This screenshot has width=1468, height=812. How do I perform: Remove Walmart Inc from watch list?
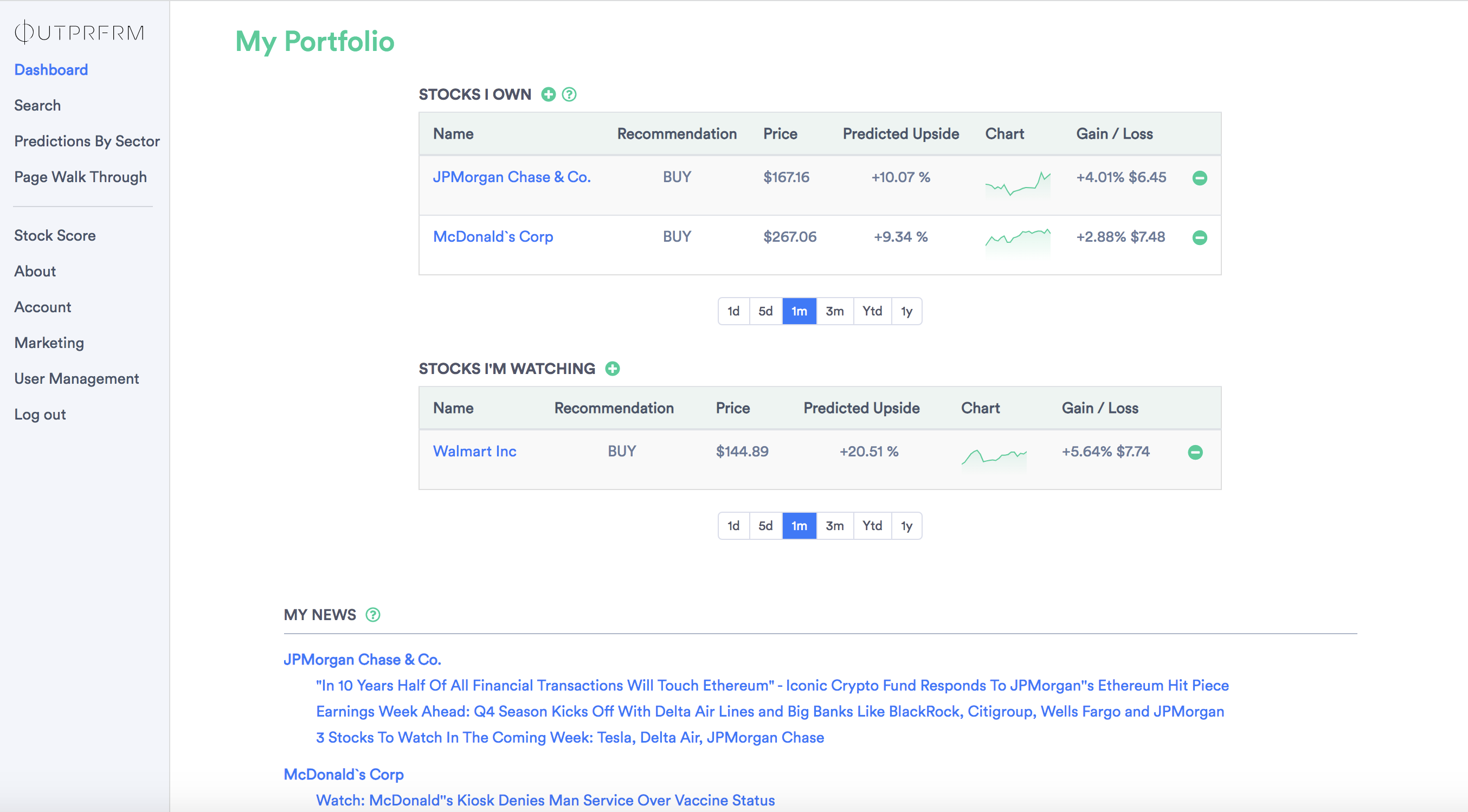pos(1195,452)
